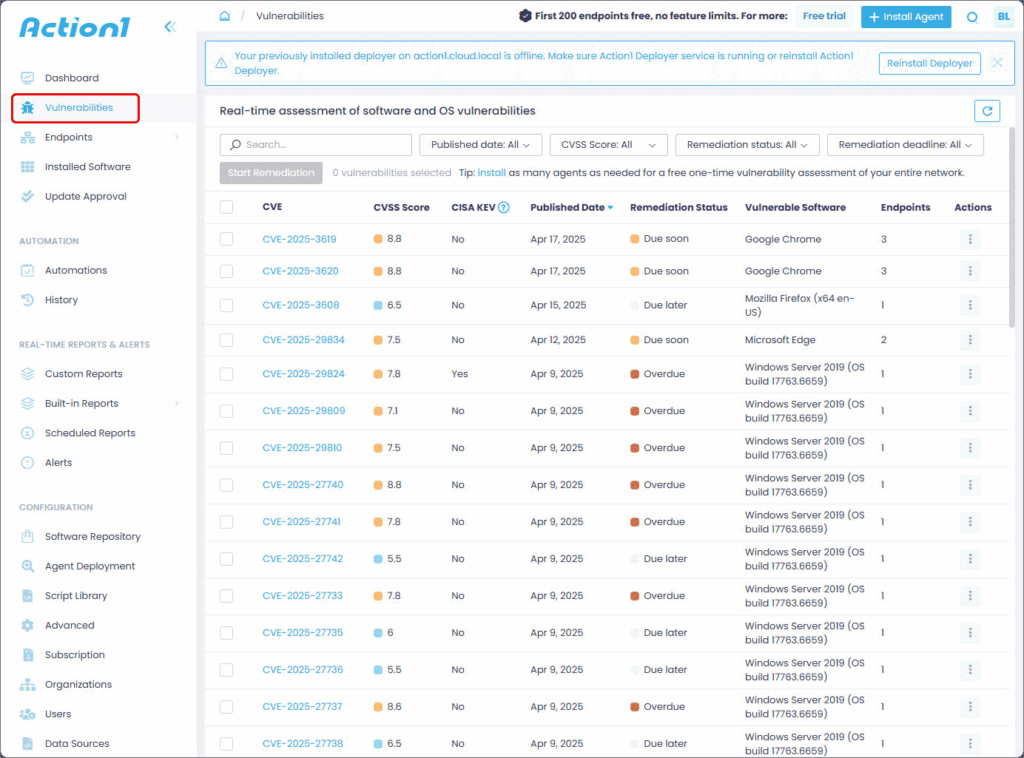Click the Software Repository icon
1024x758 pixels.
[27, 536]
